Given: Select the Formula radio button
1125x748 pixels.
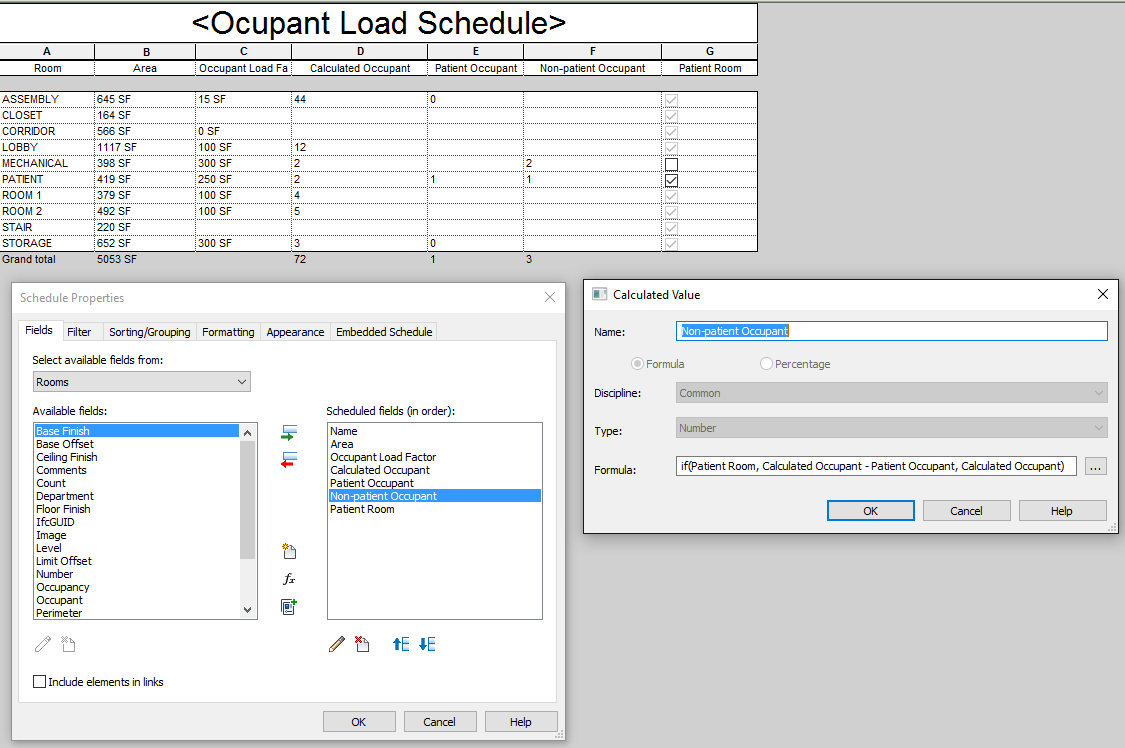Looking at the screenshot, I should (637, 364).
